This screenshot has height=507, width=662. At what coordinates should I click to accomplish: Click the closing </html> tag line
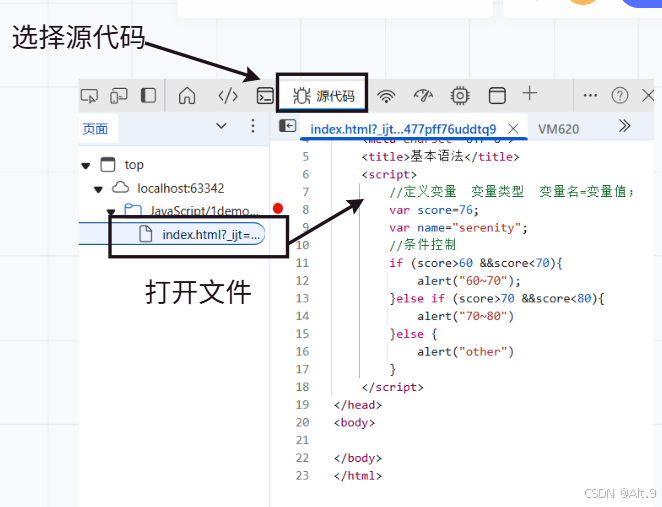[x=358, y=476]
